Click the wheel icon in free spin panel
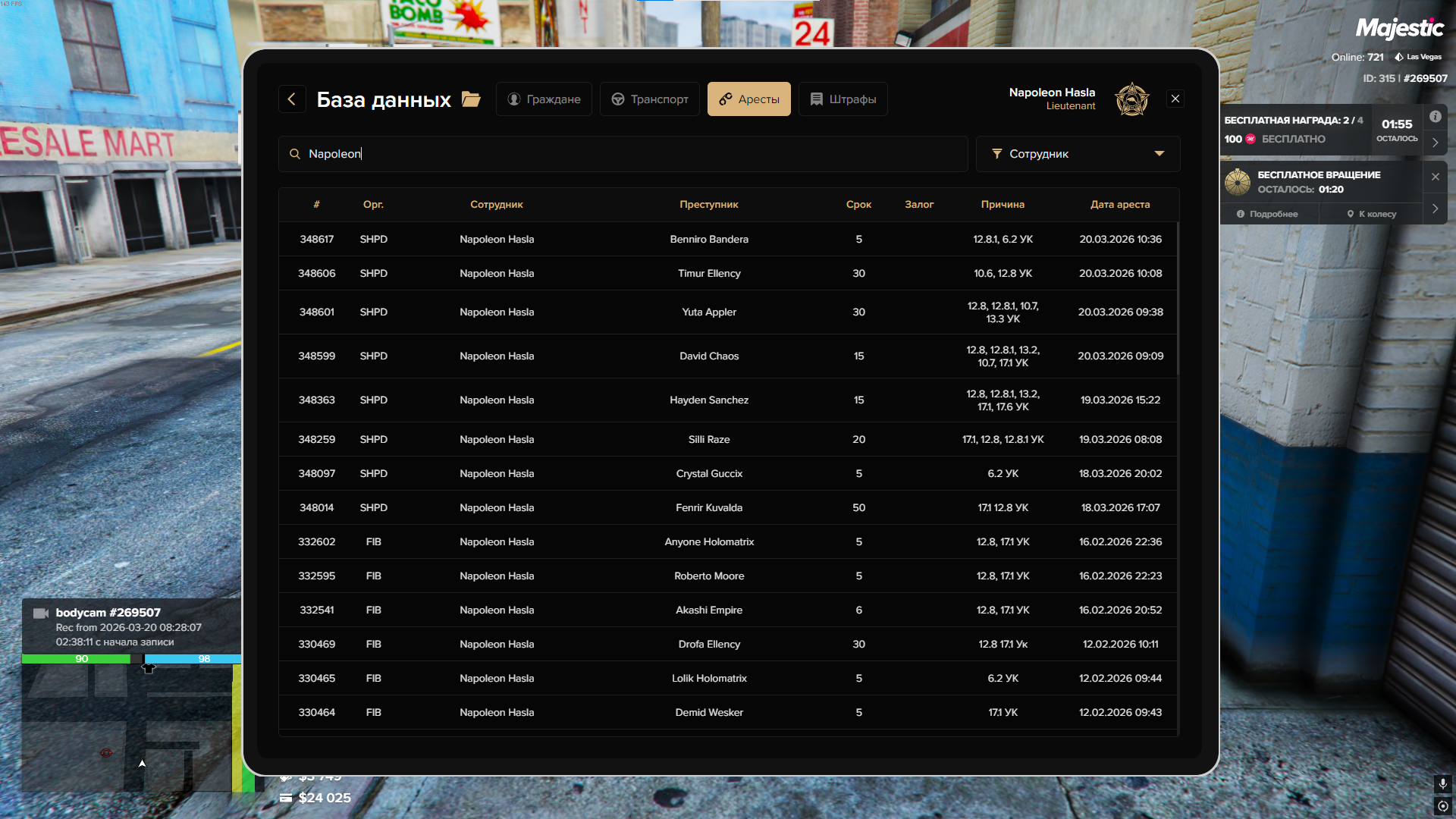The width and height of the screenshot is (1456, 819). [1238, 182]
